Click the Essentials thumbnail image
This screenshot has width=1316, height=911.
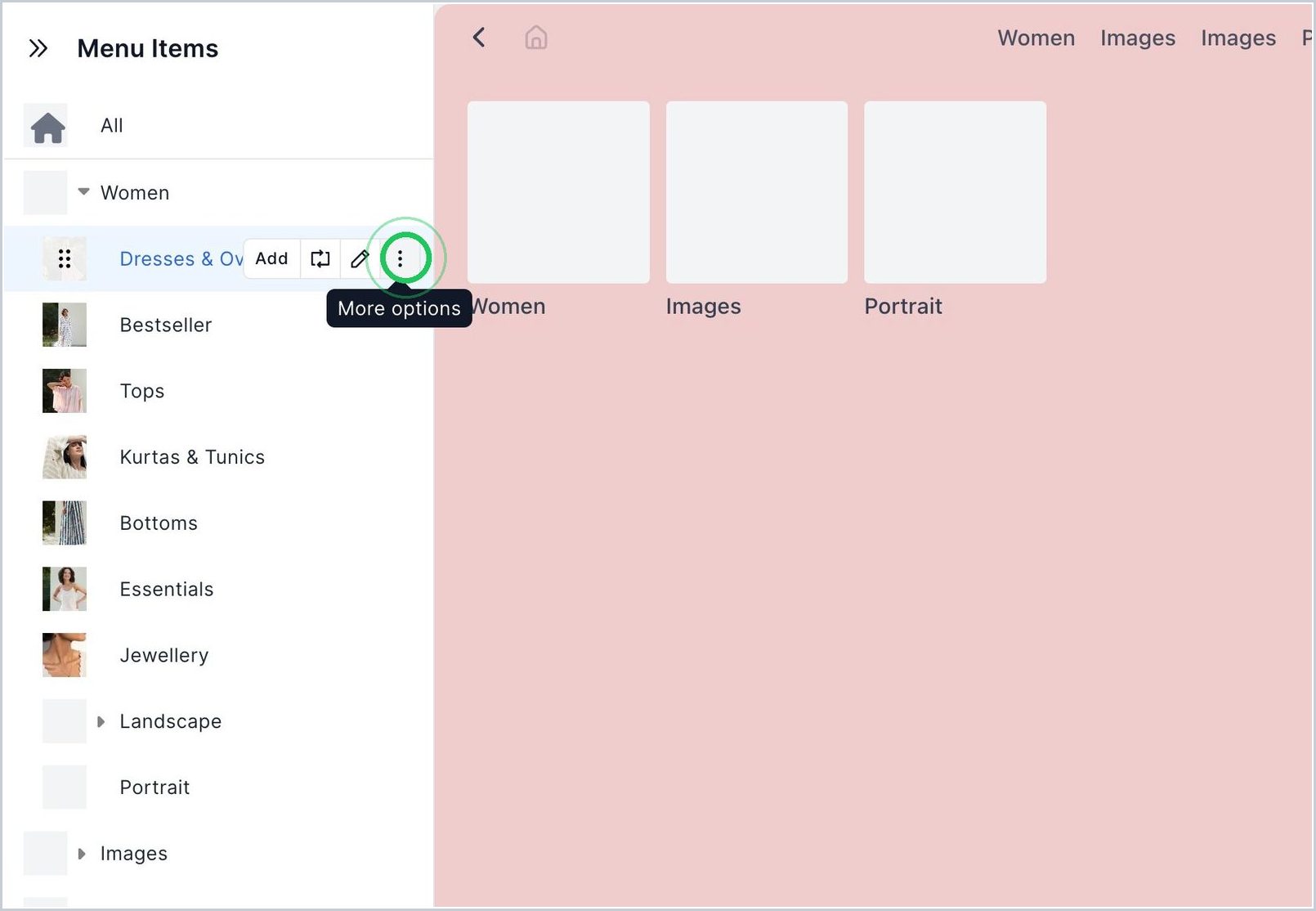[x=65, y=589]
